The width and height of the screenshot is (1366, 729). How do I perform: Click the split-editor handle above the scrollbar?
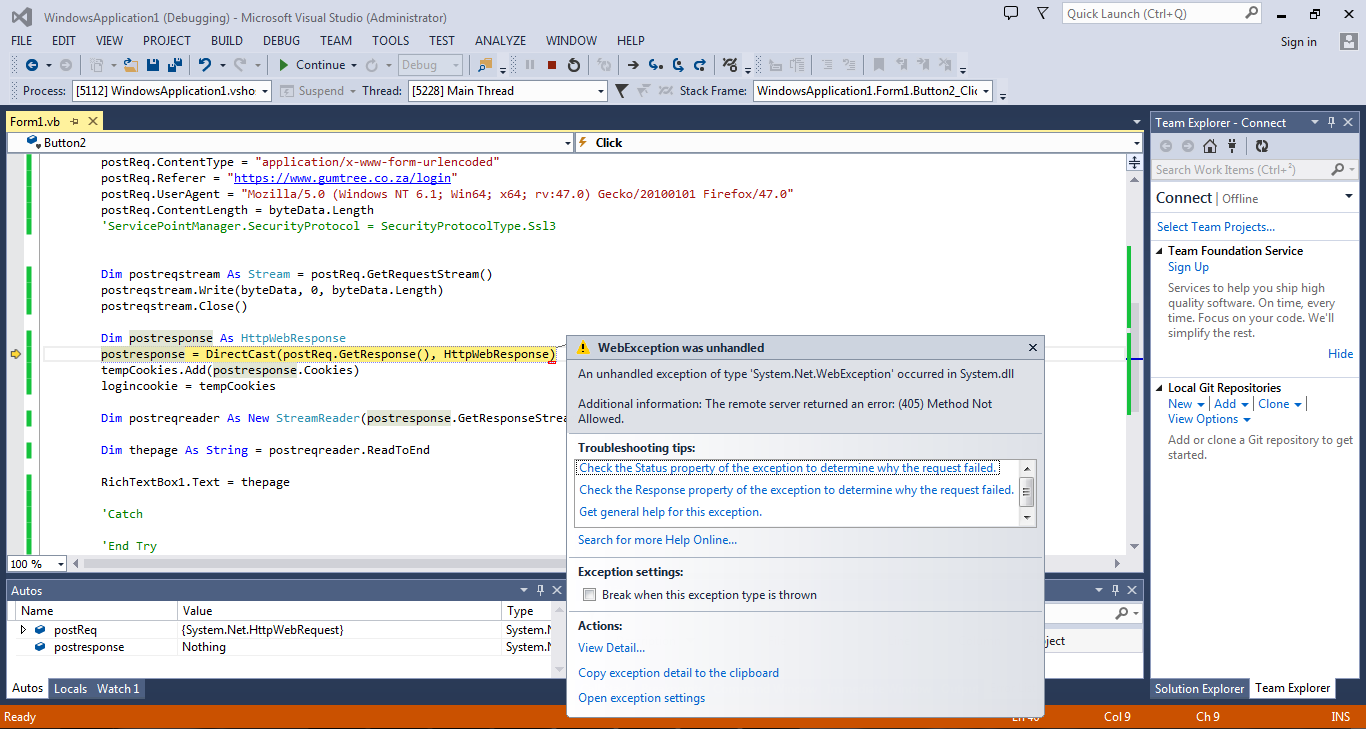tap(1134, 162)
